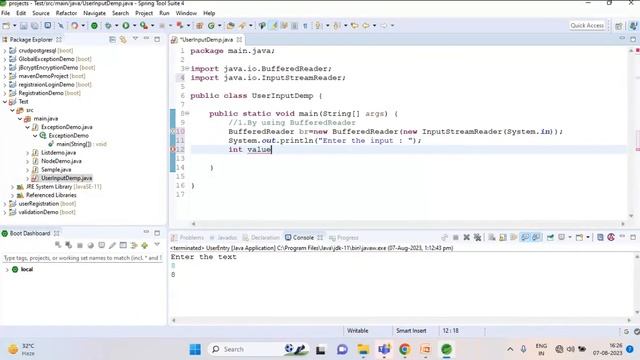Run the program with the green Run button

pyautogui.click(x=126, y=26)
